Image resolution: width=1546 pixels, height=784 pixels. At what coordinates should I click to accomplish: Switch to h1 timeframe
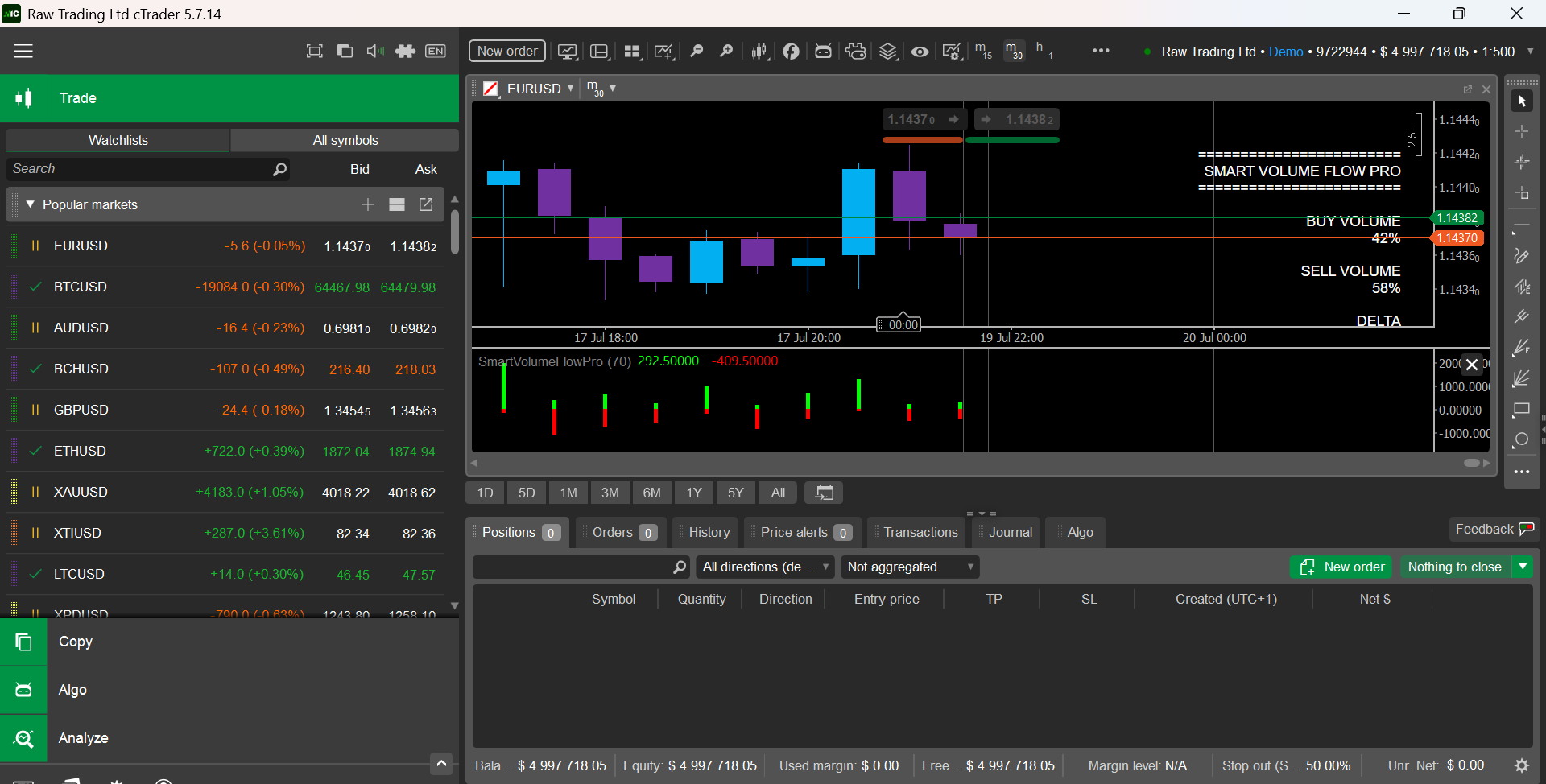[x=1044, y=51]
